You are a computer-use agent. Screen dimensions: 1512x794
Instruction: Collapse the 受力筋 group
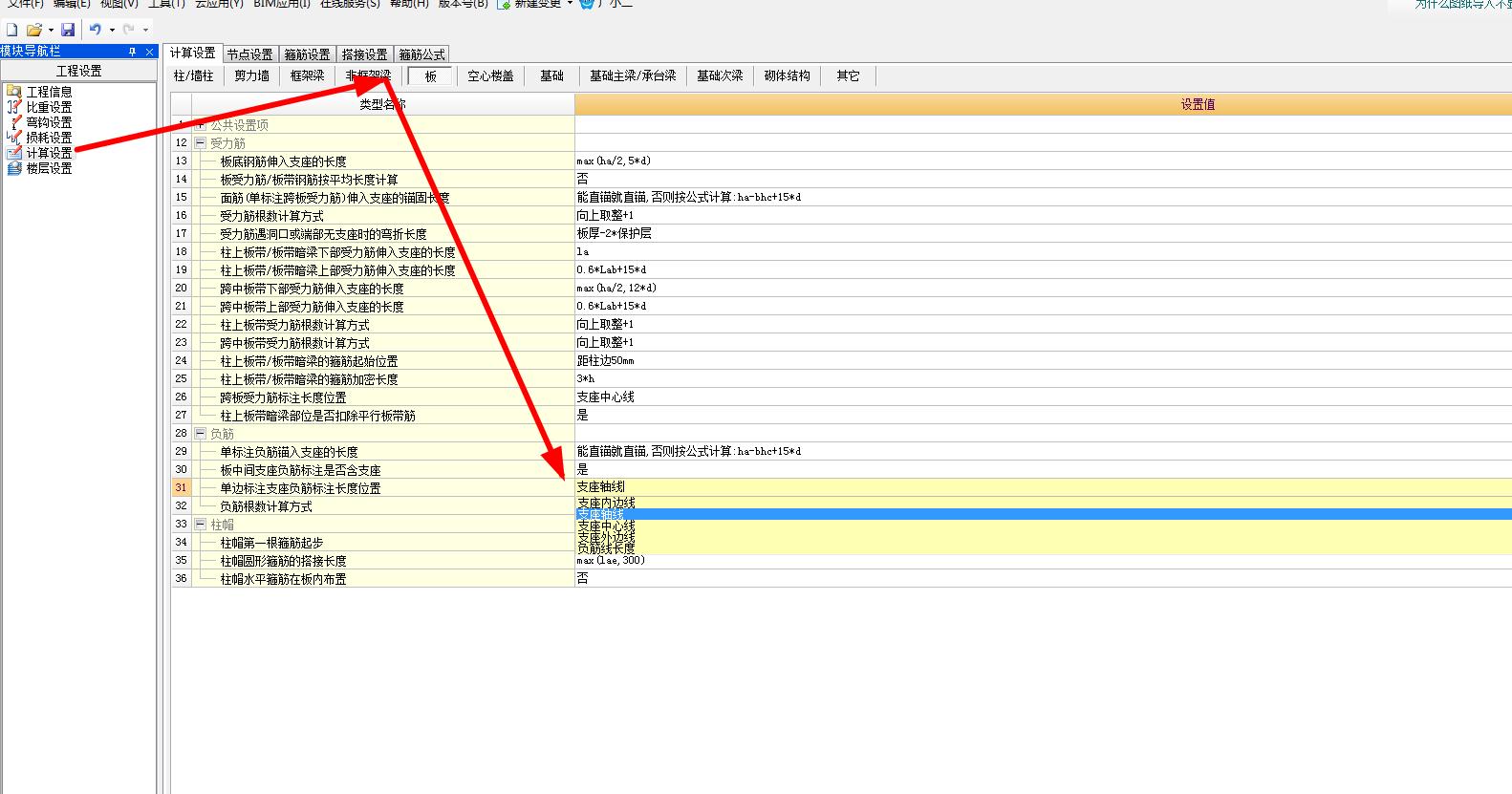201,143
